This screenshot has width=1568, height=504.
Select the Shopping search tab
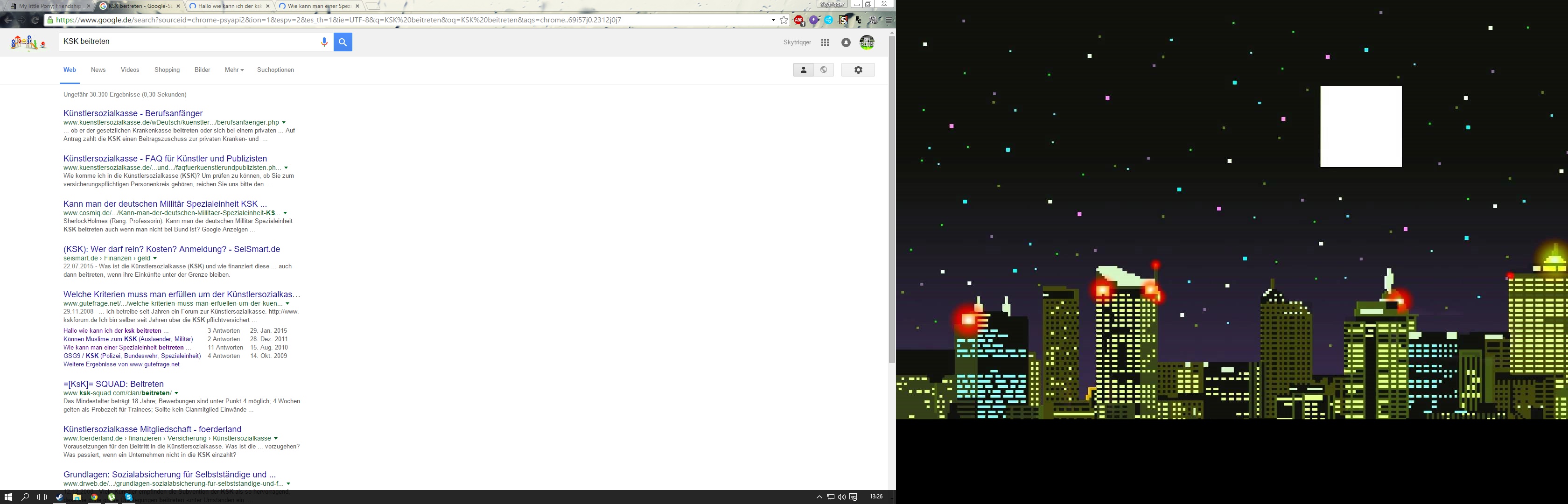[167, 70]
